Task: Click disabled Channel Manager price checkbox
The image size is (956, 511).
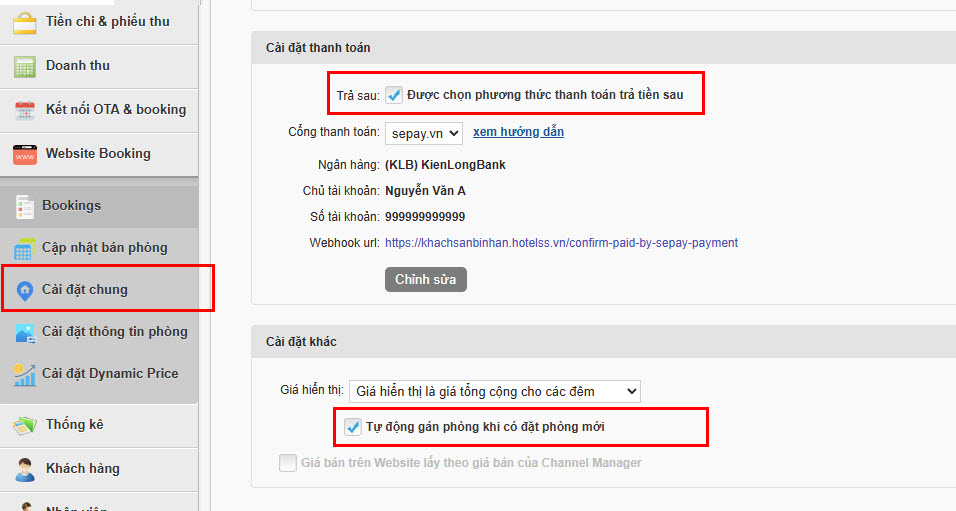Action: coord(288,463)
